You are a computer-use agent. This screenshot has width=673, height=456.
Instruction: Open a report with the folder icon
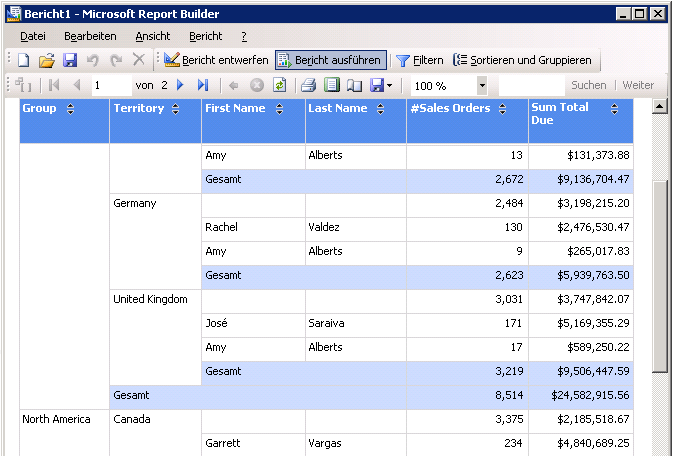pyautogui.click(x=47, y=61)
